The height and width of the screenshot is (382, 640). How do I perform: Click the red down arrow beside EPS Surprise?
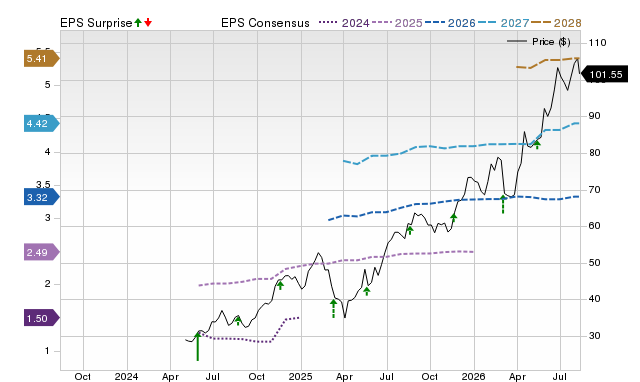148,22
